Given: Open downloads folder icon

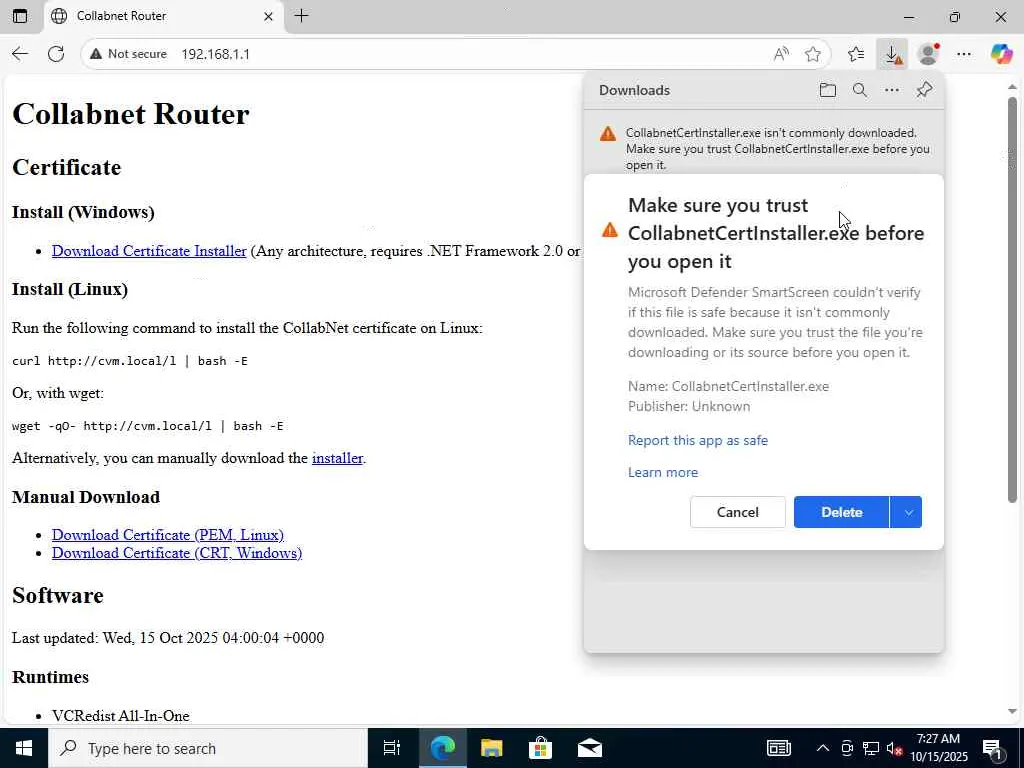Looking at the screenshot, I should 827,90.
